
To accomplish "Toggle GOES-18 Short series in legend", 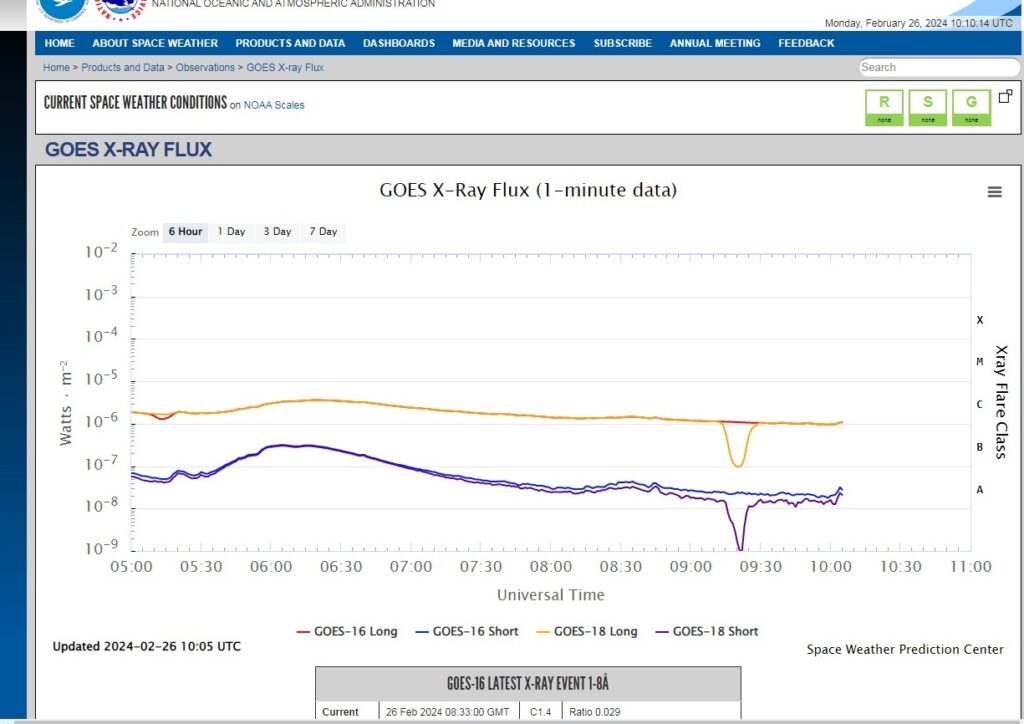I will coord(707,631).
